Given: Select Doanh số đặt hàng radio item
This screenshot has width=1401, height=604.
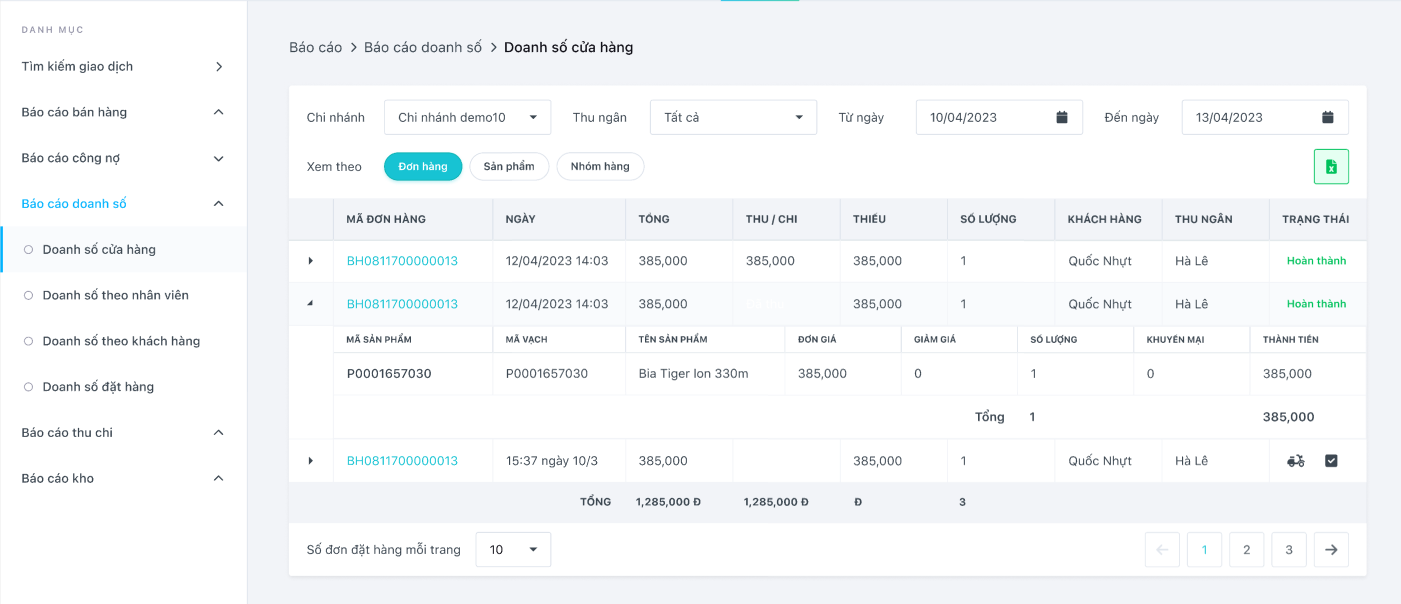Looking at the screenshot, I should [x=98, y=387].
